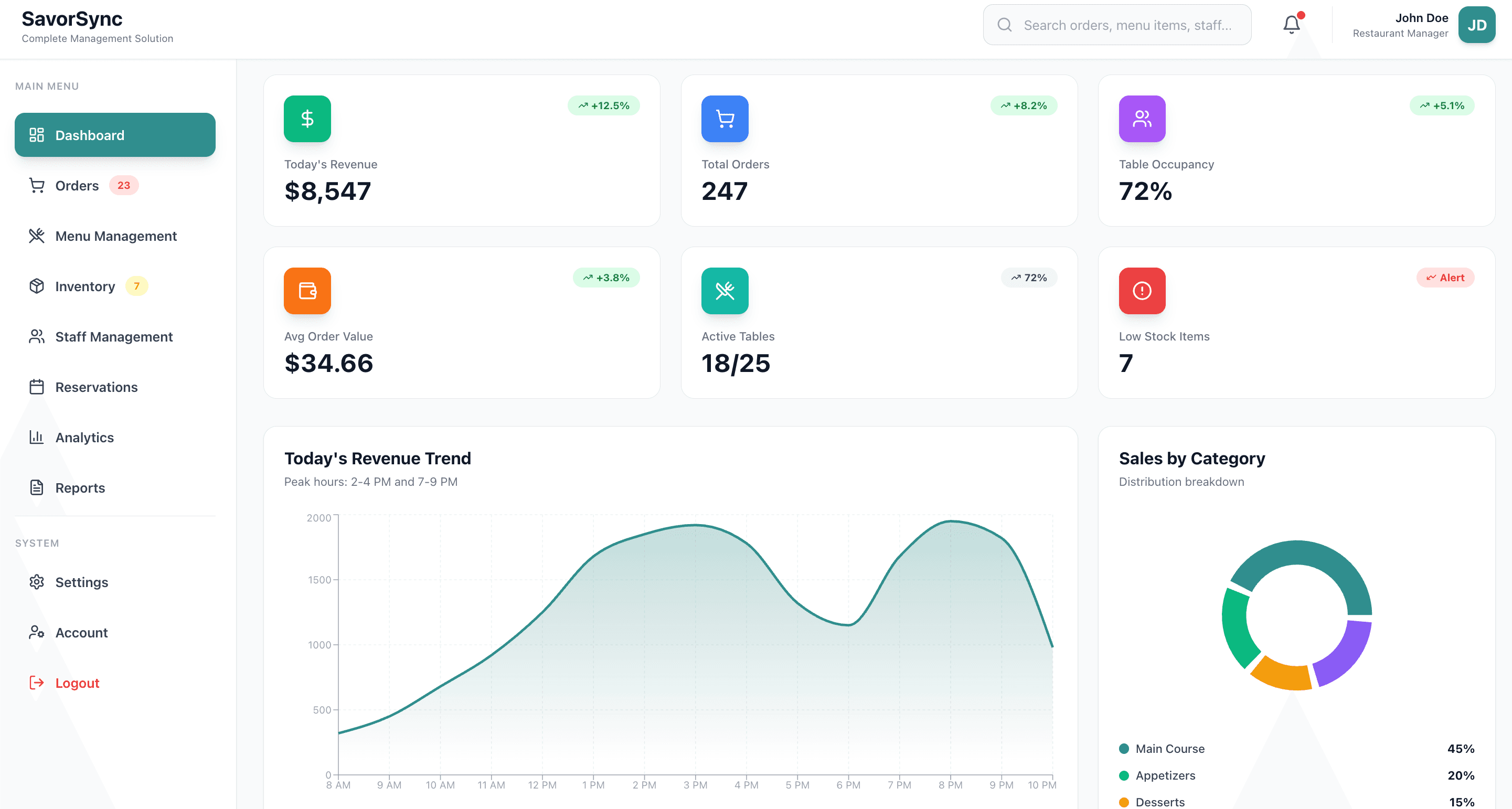Image resolution: width=1512 pixels, height=809 pixels.
Task: Click the red Alert badge
Action: point(1445,278)
